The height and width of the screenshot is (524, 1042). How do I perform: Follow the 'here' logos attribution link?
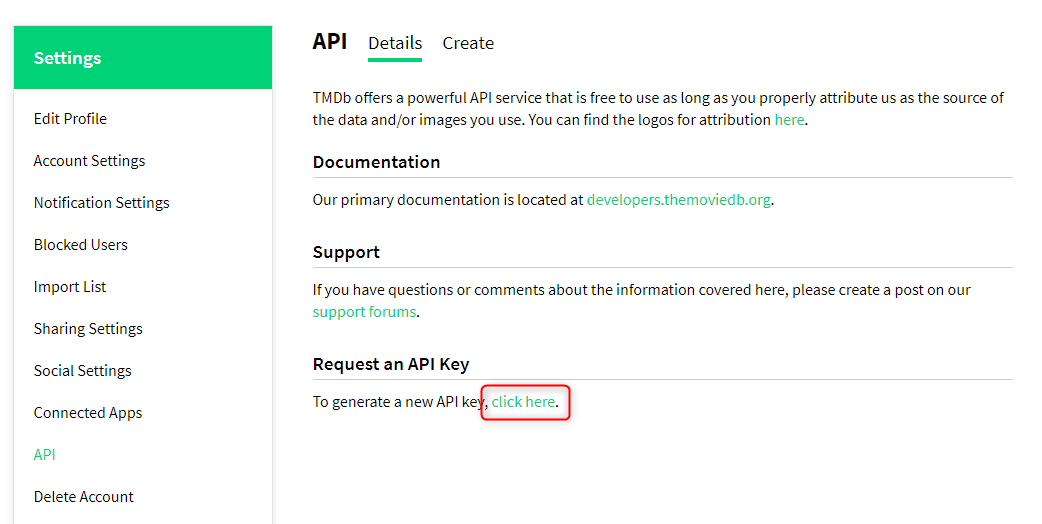coord(789,120)
